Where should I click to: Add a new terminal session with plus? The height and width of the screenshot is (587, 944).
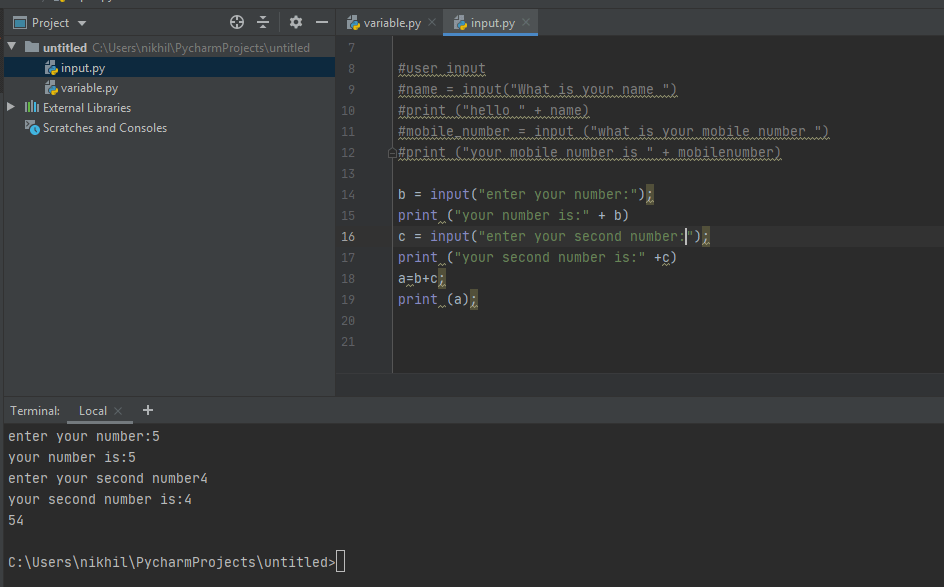pos(148,410)
